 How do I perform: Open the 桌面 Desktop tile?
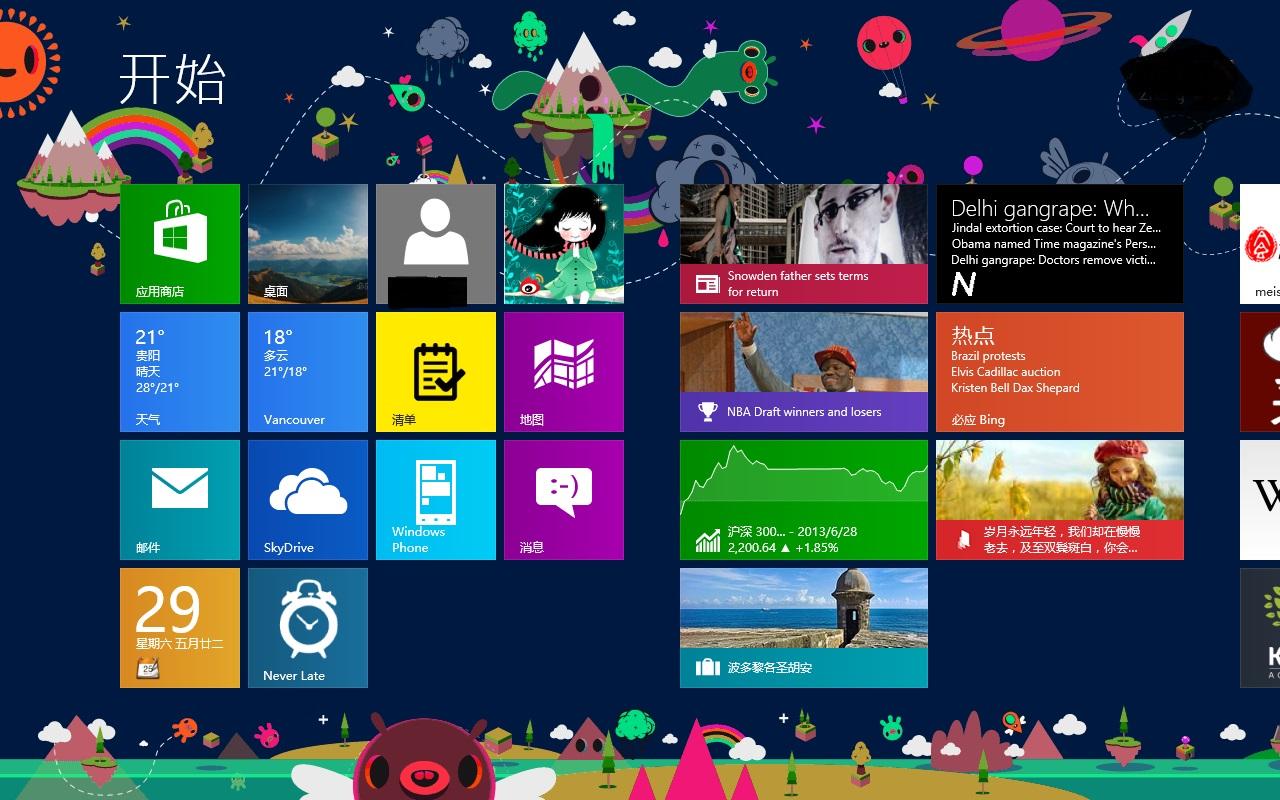pos(308,244)
